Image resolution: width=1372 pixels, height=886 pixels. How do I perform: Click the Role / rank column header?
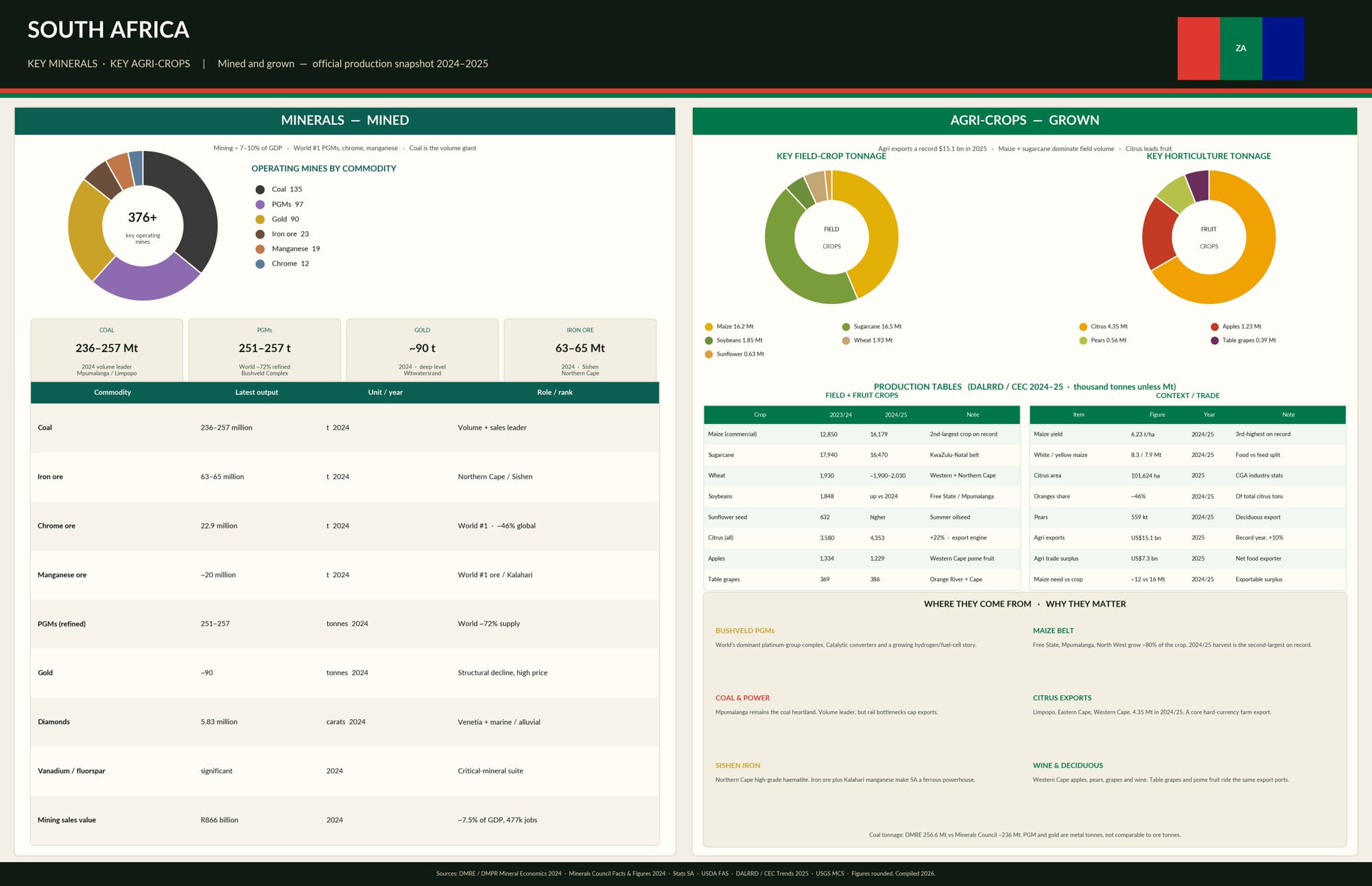tap(555, 393)
